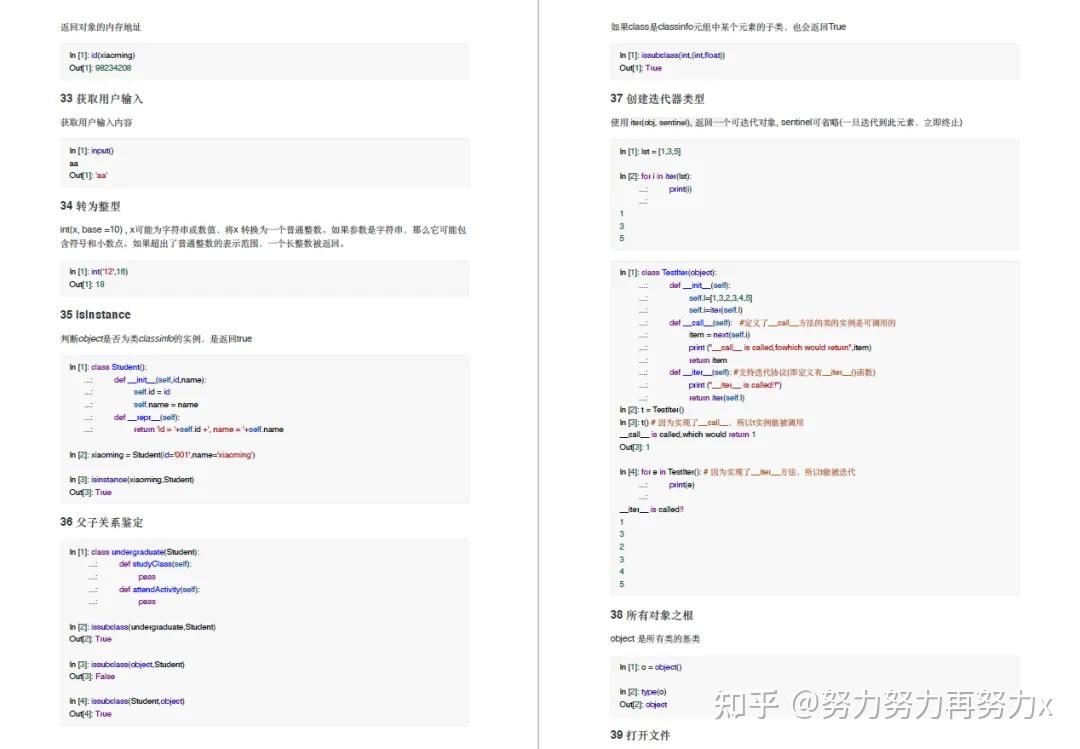The height and width of the screenshot is (749, 1080).
Task: Select the heading "34 转为整型"
Action: (95, 203)
